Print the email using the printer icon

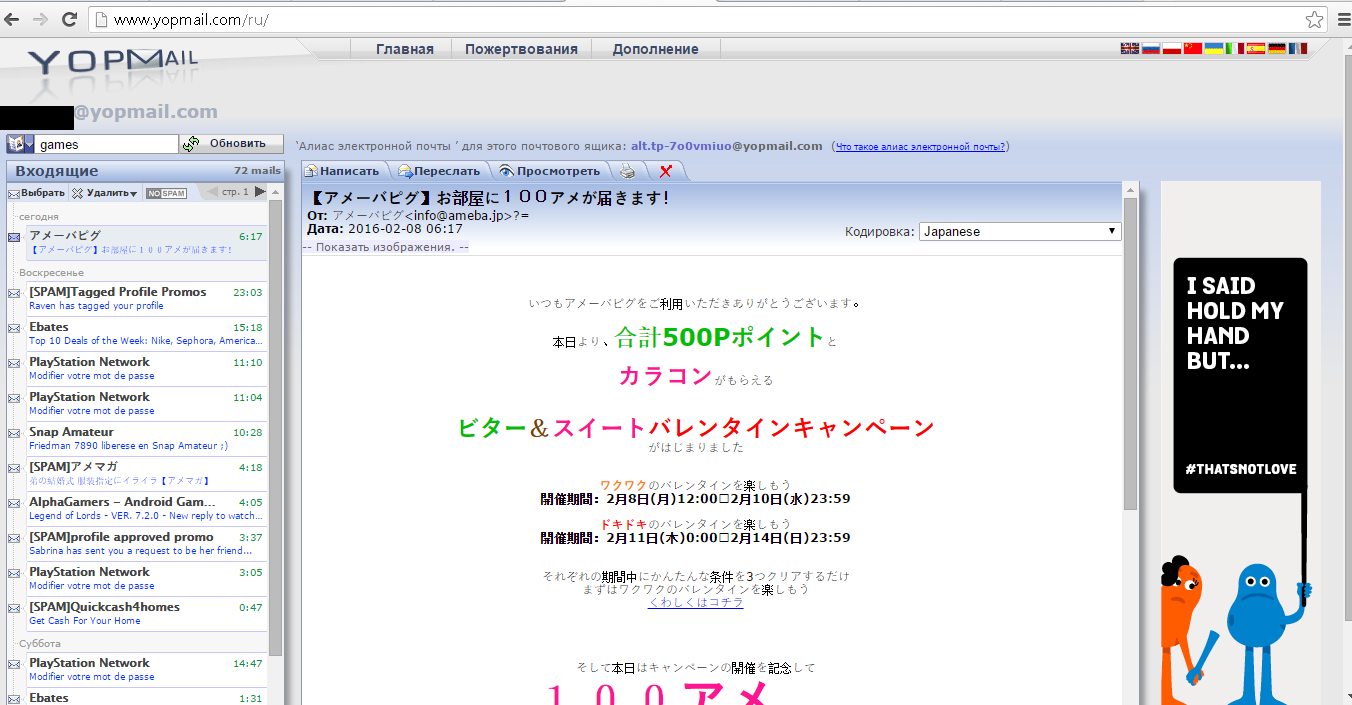pyautogui.click(x=627, y=170)
